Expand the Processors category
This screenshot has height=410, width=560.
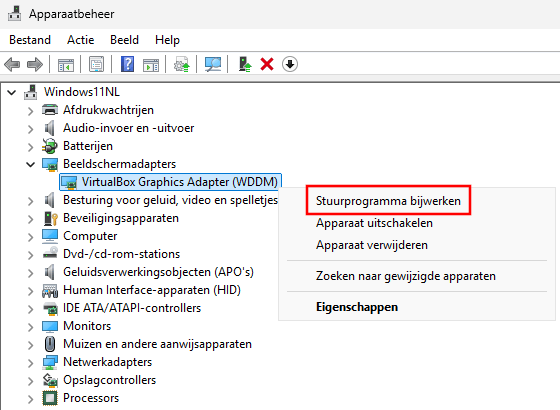point(30,399)
